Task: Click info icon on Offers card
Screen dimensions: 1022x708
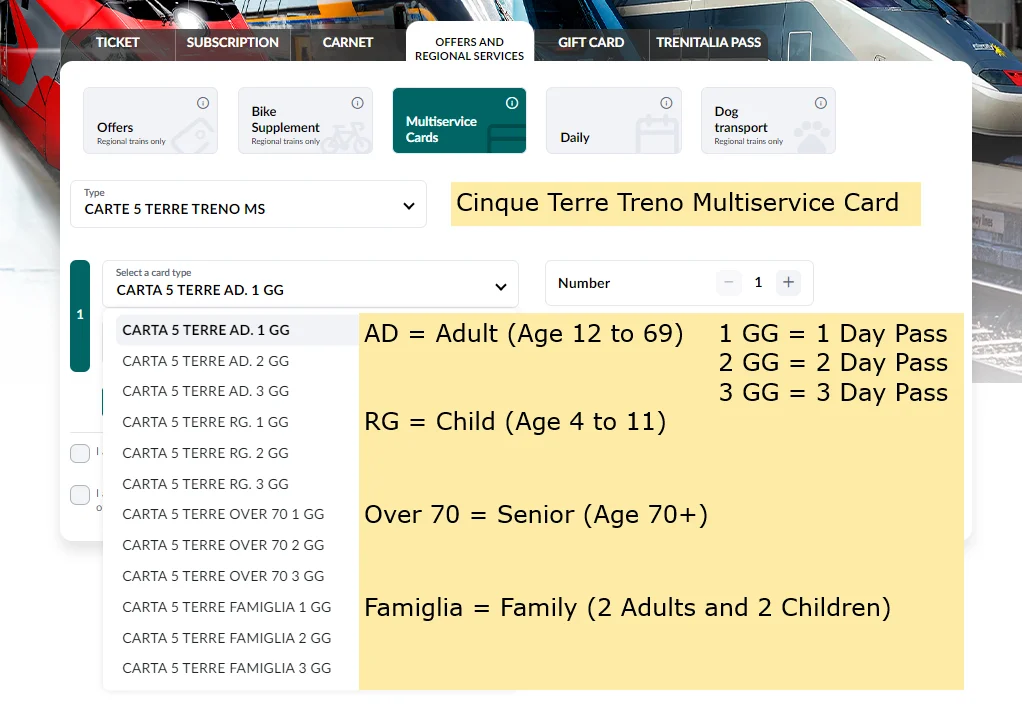Action: [x=203, y=103]
